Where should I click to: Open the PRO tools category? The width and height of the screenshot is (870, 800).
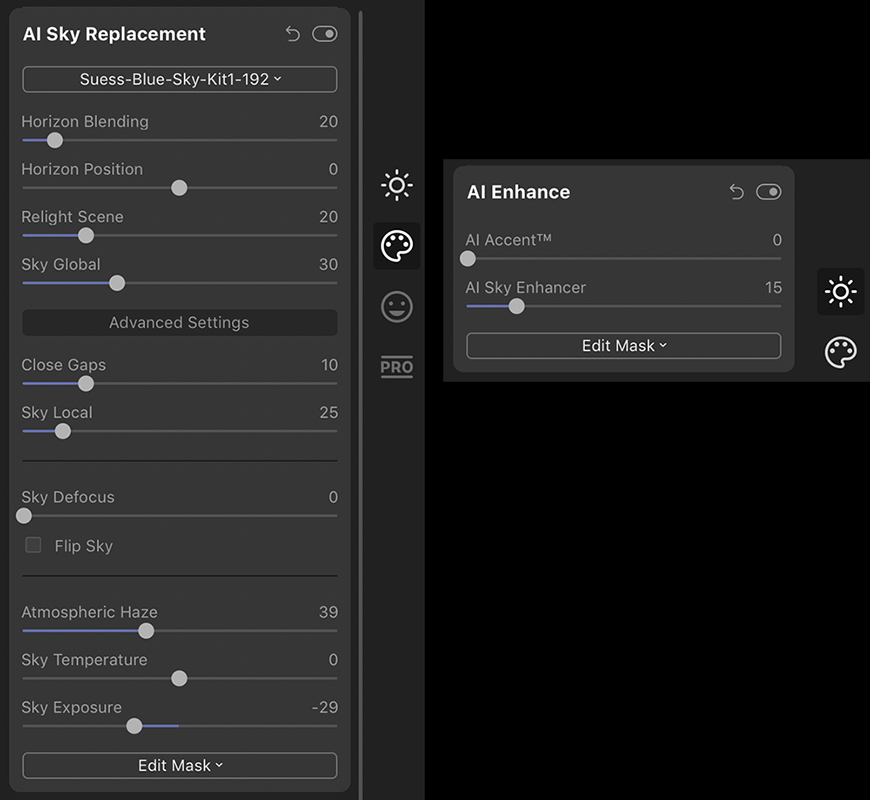click(x=397, y=367)
